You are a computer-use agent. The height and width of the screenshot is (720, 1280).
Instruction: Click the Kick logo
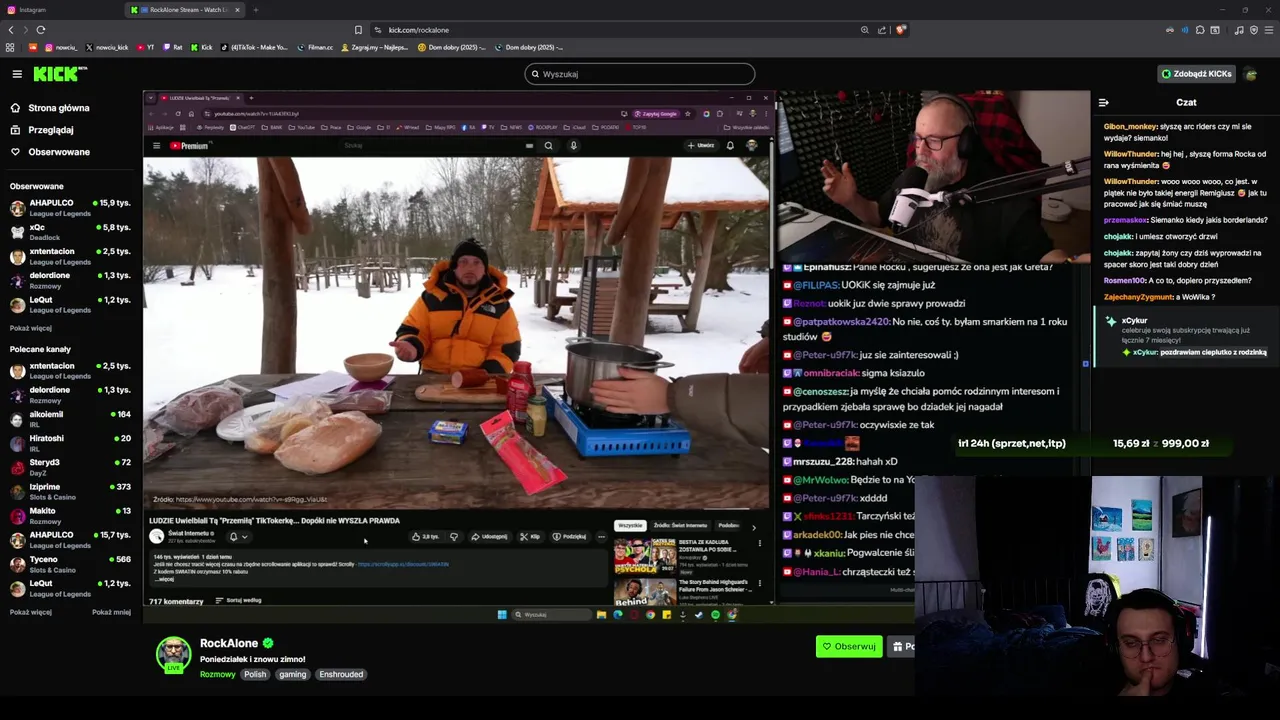(x=59, y=74)
